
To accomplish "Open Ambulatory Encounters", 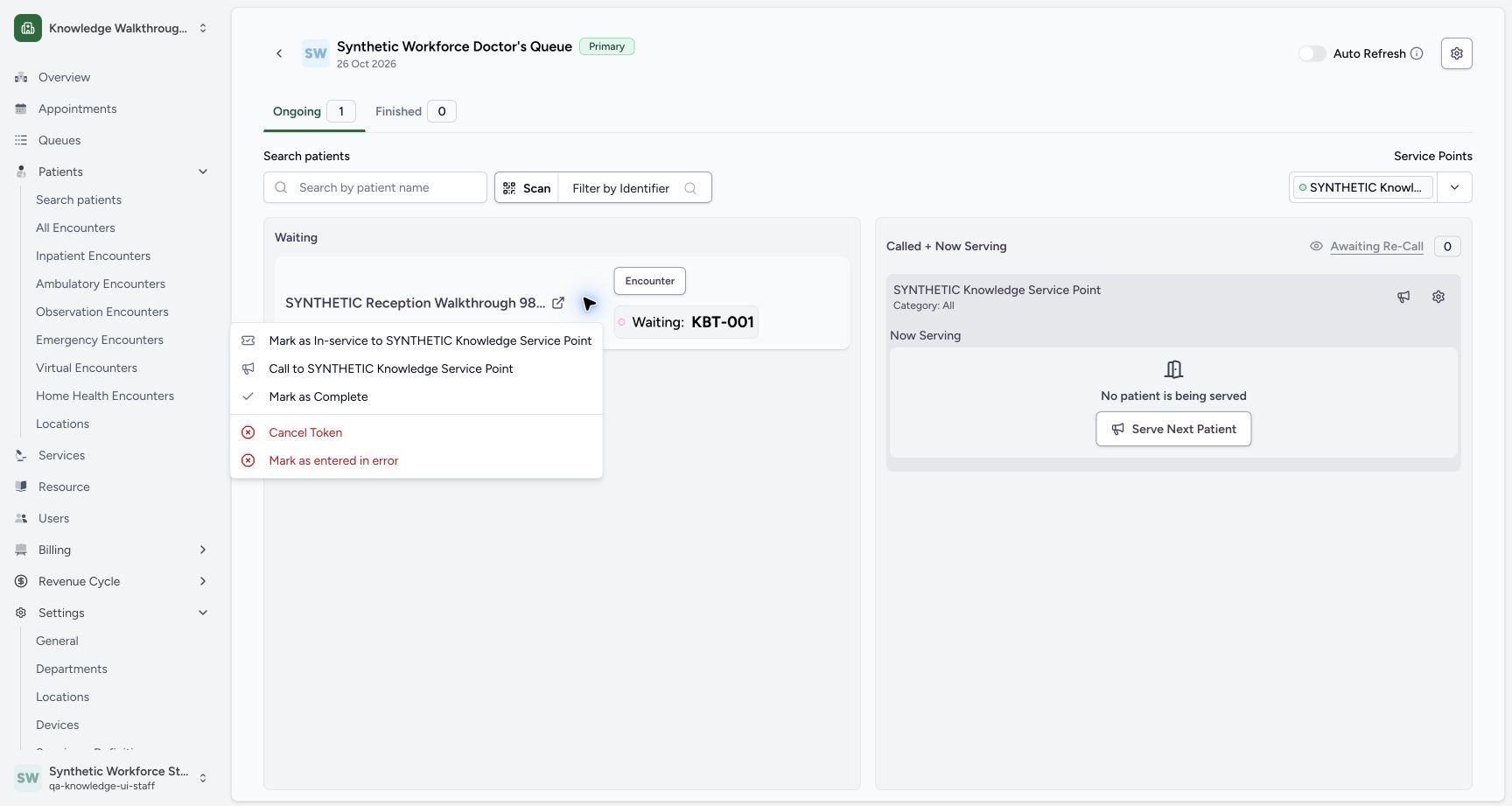I will pos(101,284).
